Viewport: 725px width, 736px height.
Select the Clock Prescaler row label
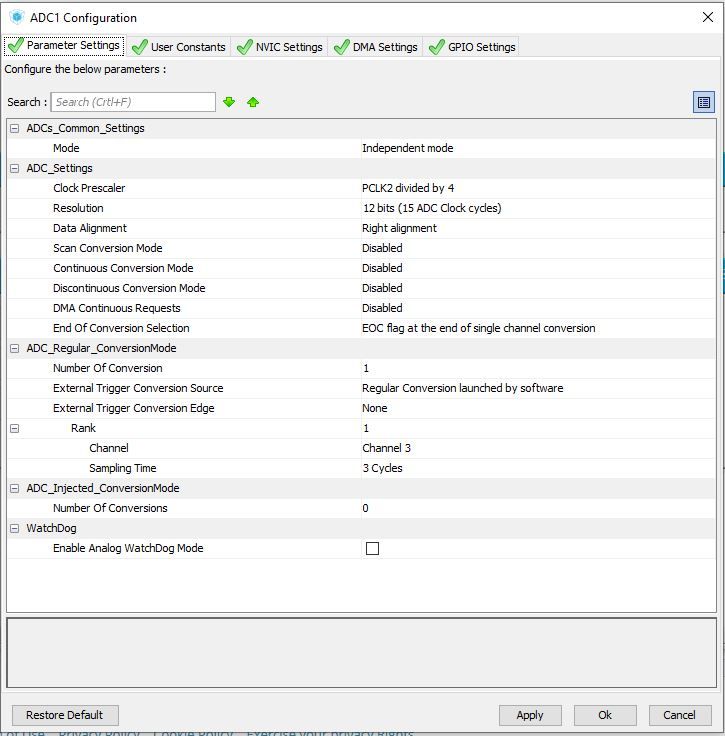[89, 188]
